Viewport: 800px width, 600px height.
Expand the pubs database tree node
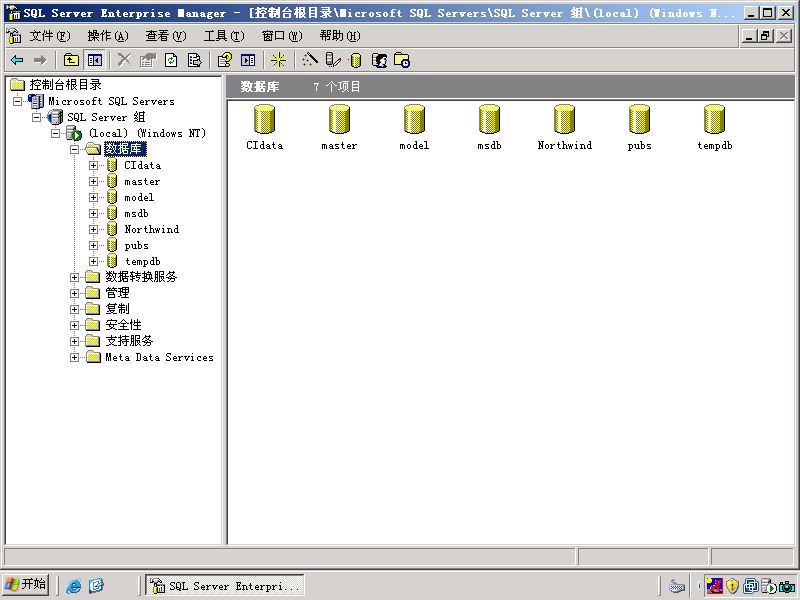[x=93, y=245]
